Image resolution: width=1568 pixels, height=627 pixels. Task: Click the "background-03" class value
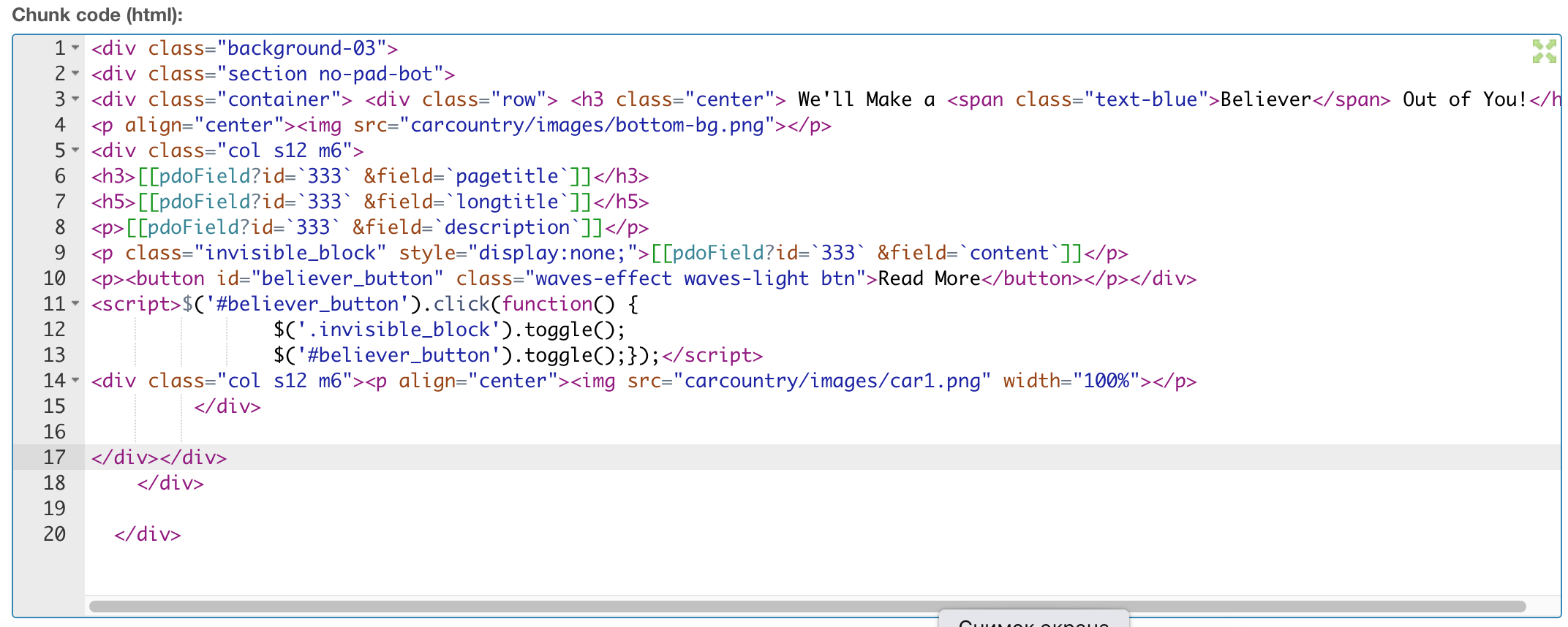coord(302,48)
